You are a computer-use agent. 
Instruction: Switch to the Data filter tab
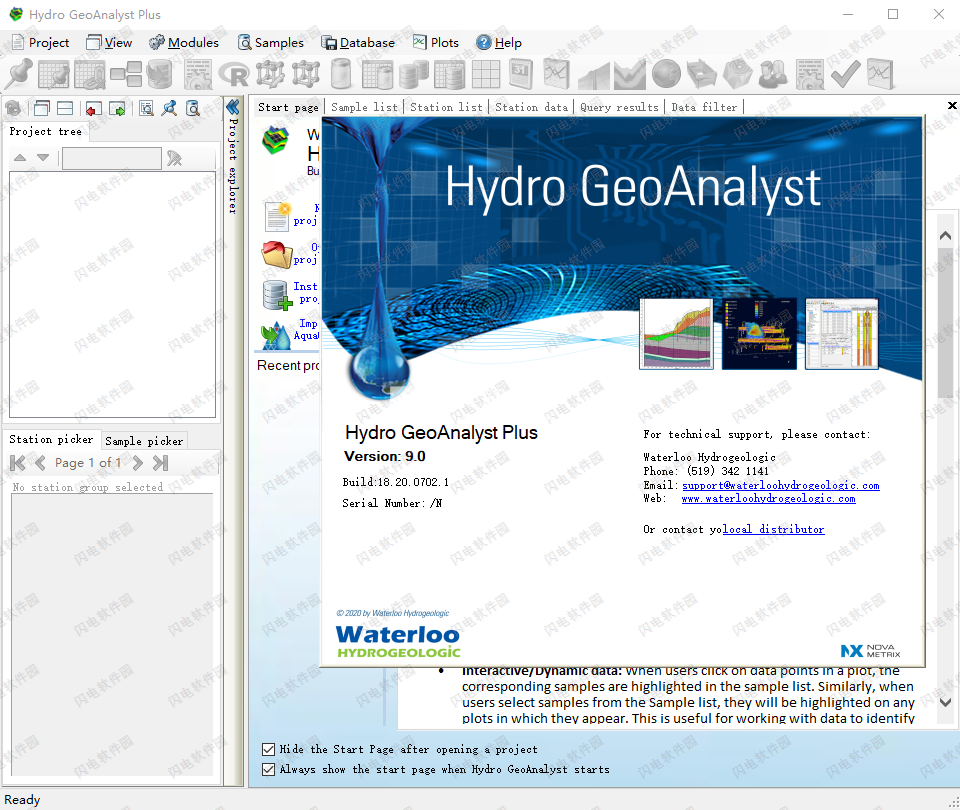704,108
